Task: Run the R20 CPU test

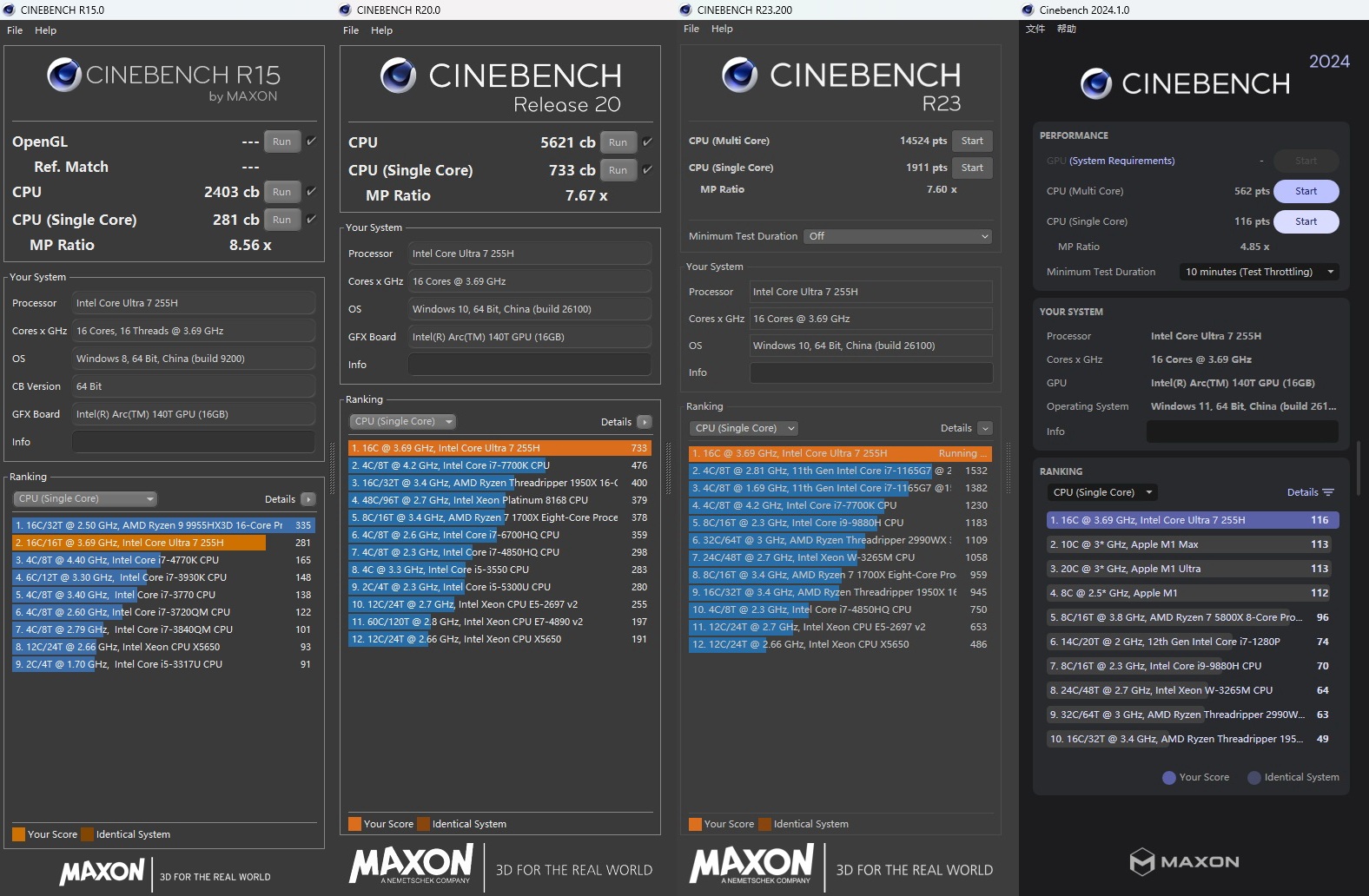Action: pos(618,142)
